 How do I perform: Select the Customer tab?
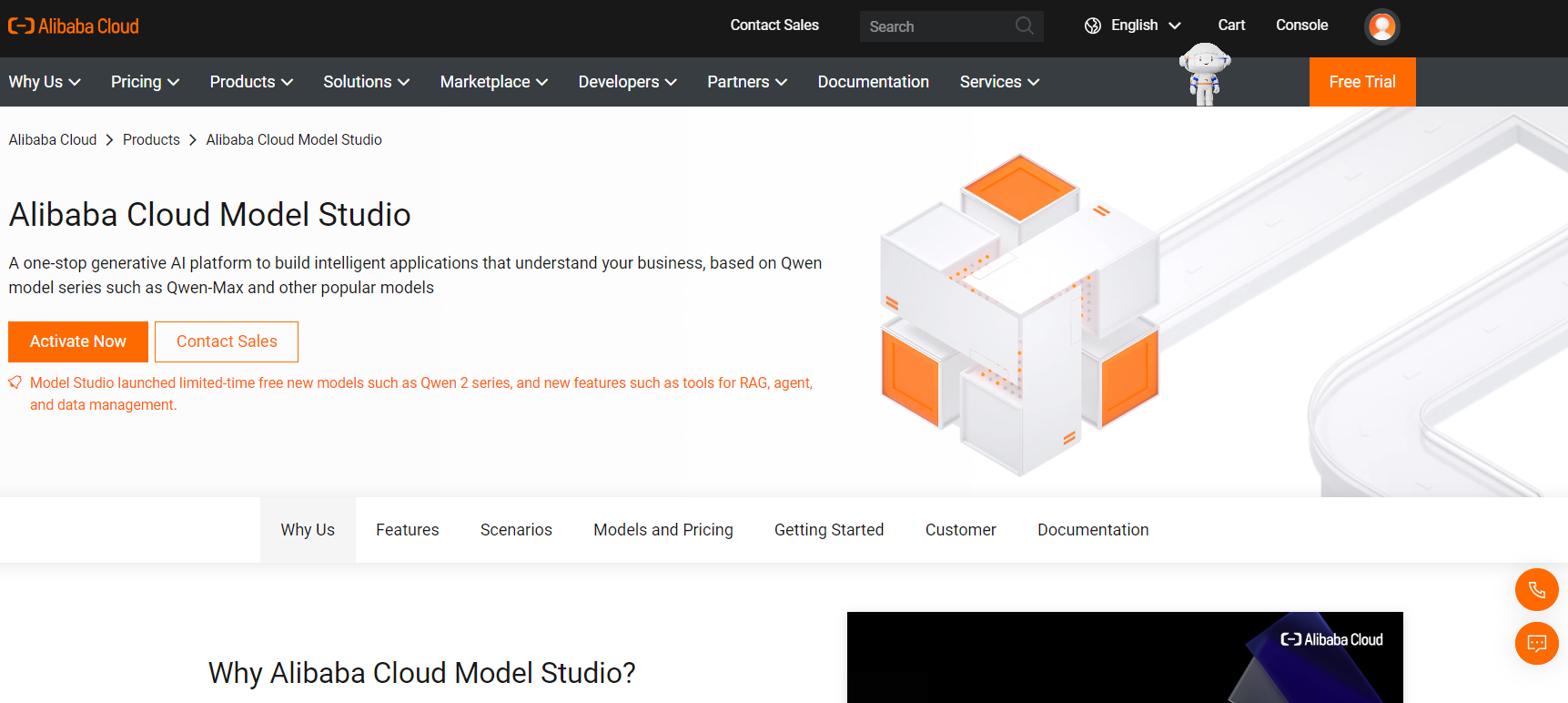click(x=961, y=530)
